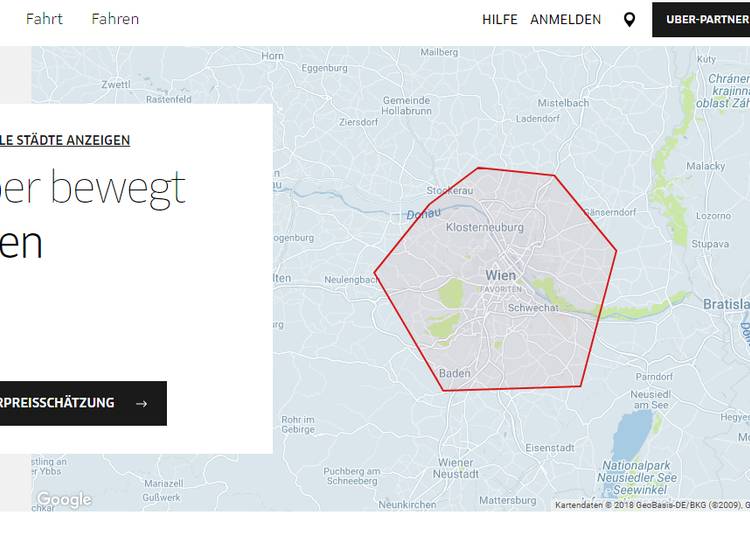This screenshot has height=560, width=750.
Task: Click the Neunkirchen map label
Action: (407, 505)
